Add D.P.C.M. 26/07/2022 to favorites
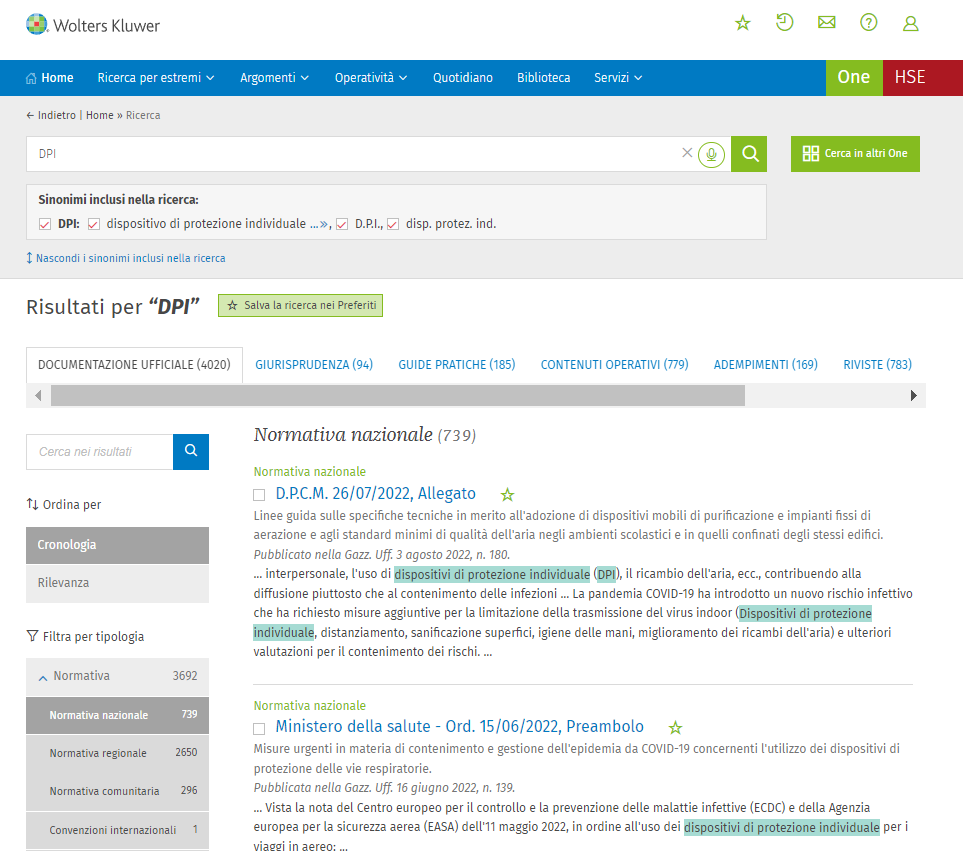The width and height of the screenshot is (963, 851). point(507,494)
